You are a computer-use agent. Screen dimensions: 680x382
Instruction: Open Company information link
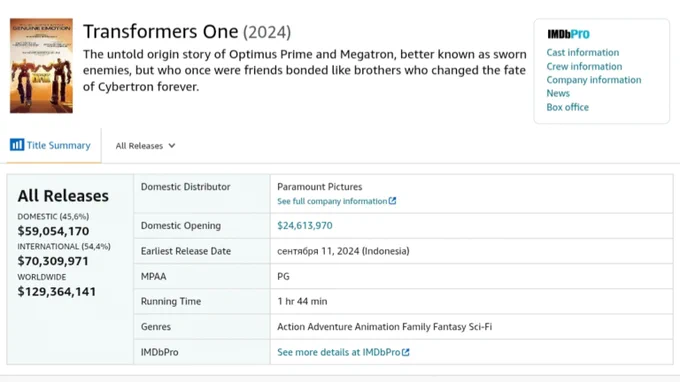[x=594, y=80]
